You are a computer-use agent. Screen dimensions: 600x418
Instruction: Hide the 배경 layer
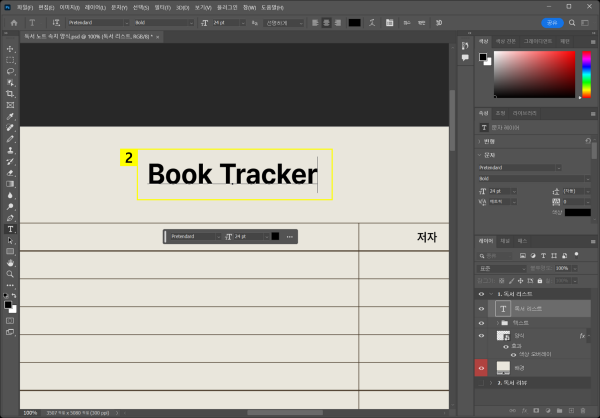[481, 368]
